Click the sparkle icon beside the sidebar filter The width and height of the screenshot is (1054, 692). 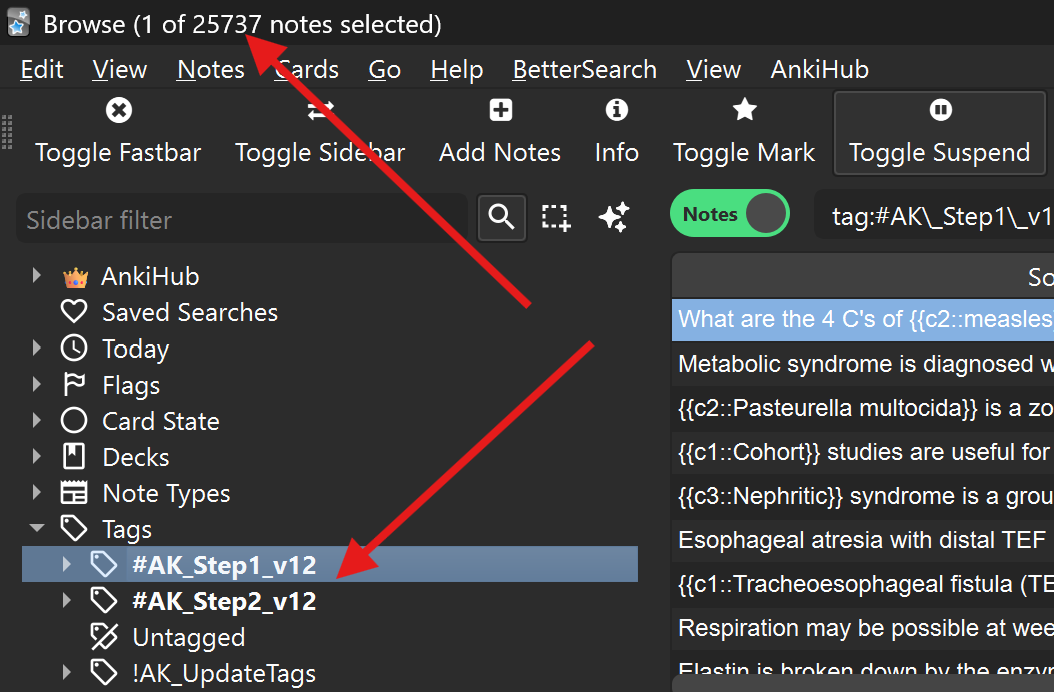click(613, 217)
